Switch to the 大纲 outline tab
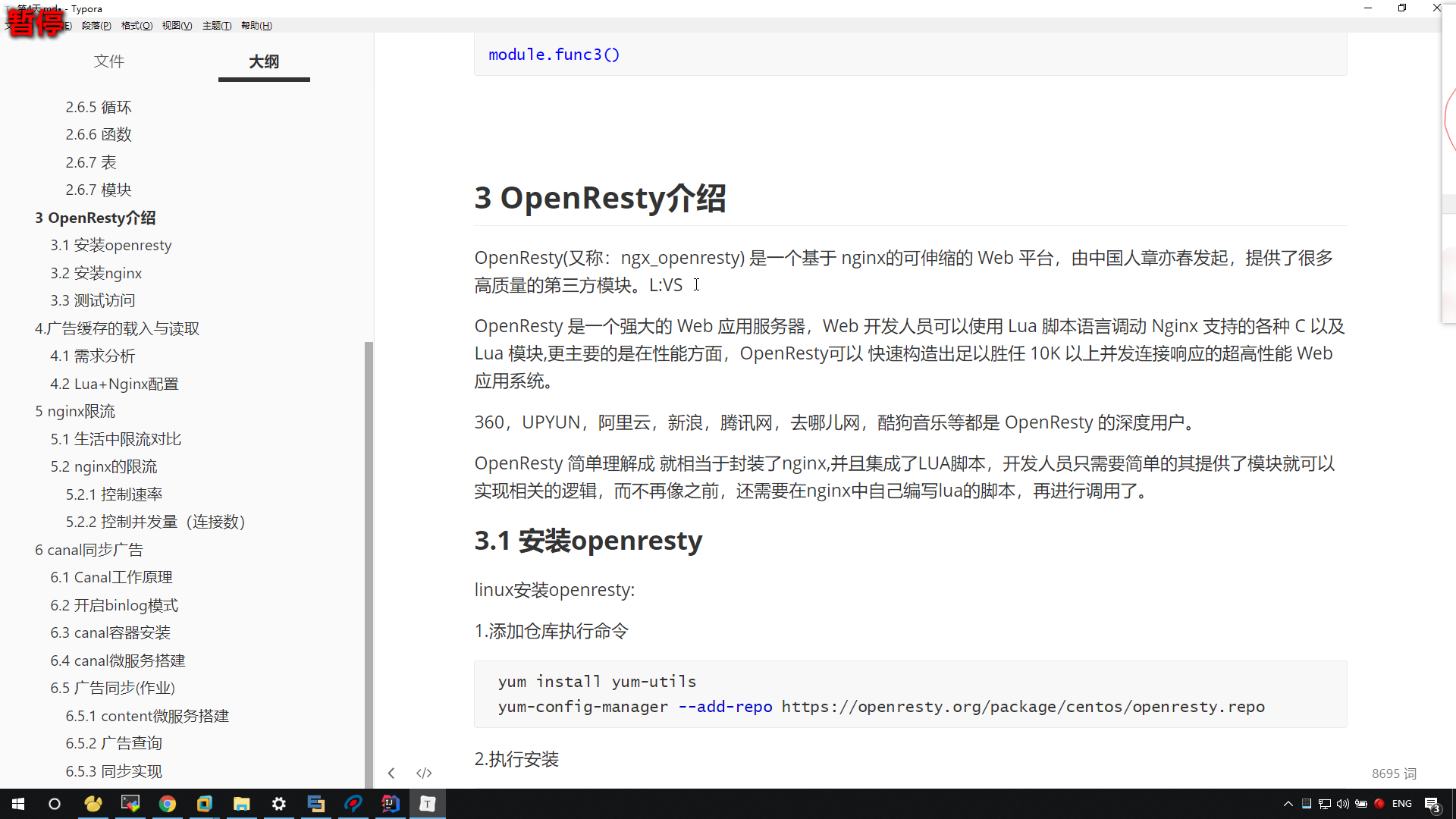This screenshot has height=819, width=1456. 264,61
